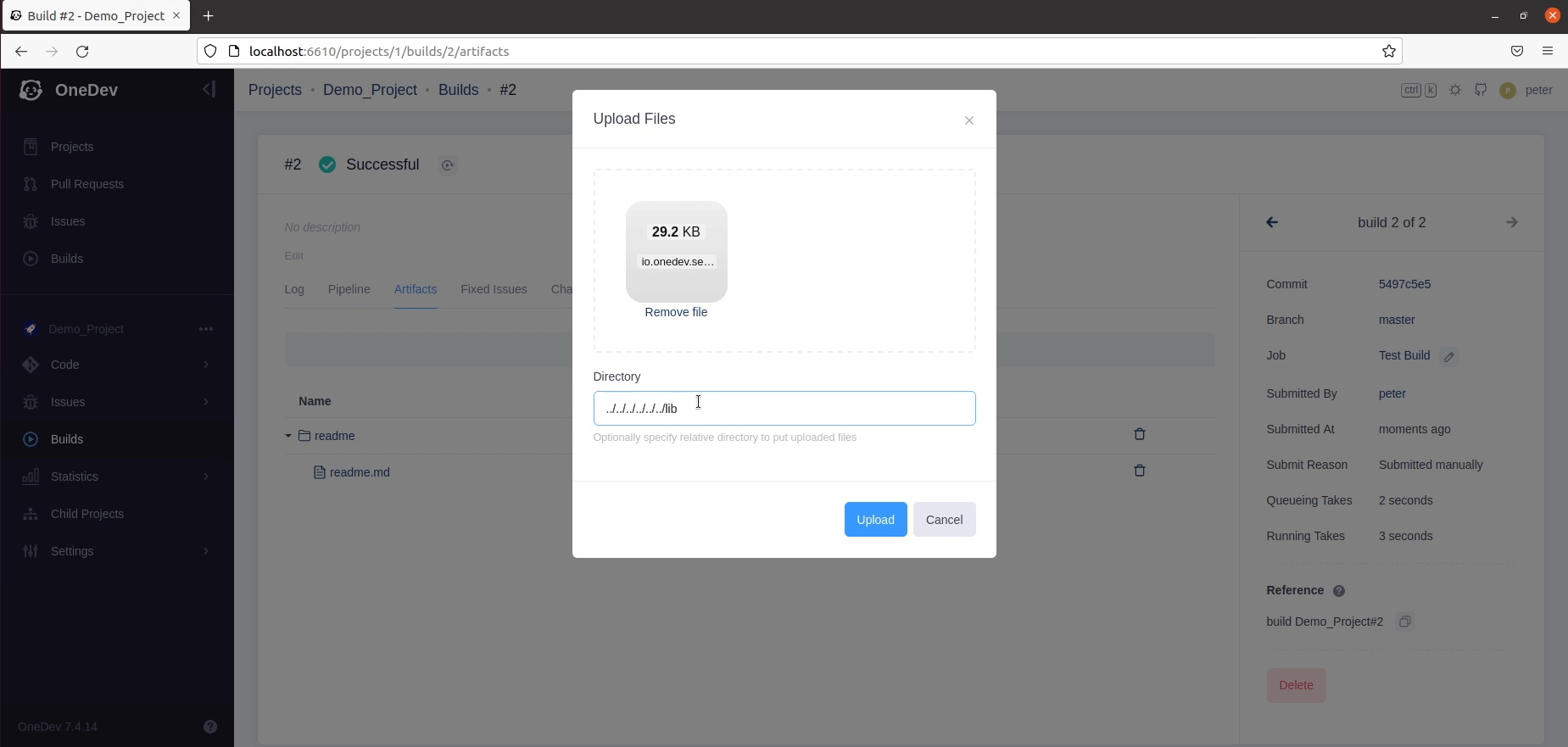Open readme.md artifact file

[360, 472]
